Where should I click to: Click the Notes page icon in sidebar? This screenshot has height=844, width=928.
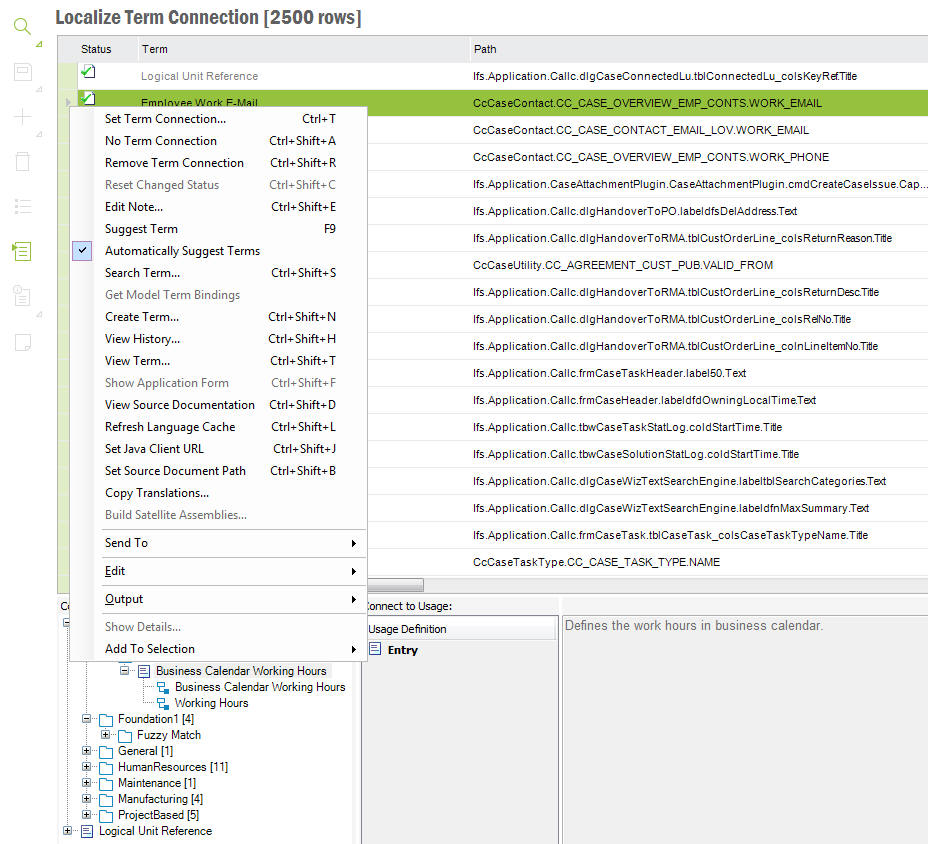22,342
